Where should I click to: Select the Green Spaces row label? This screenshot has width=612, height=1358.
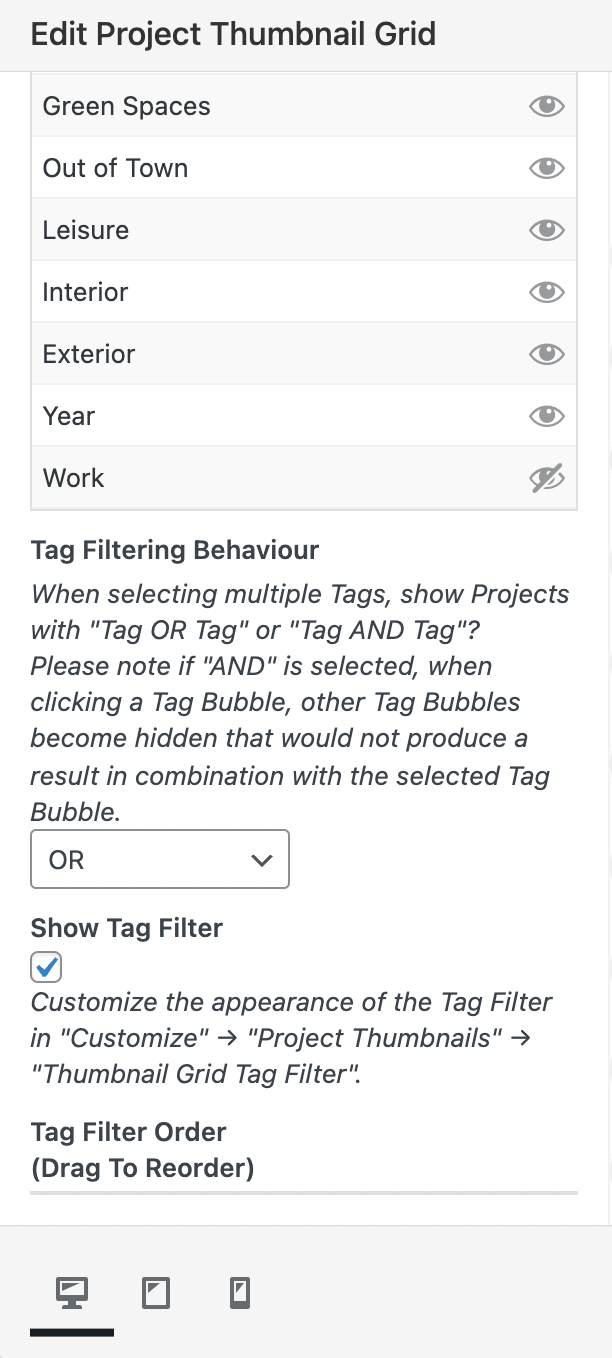tap(127, 106)
